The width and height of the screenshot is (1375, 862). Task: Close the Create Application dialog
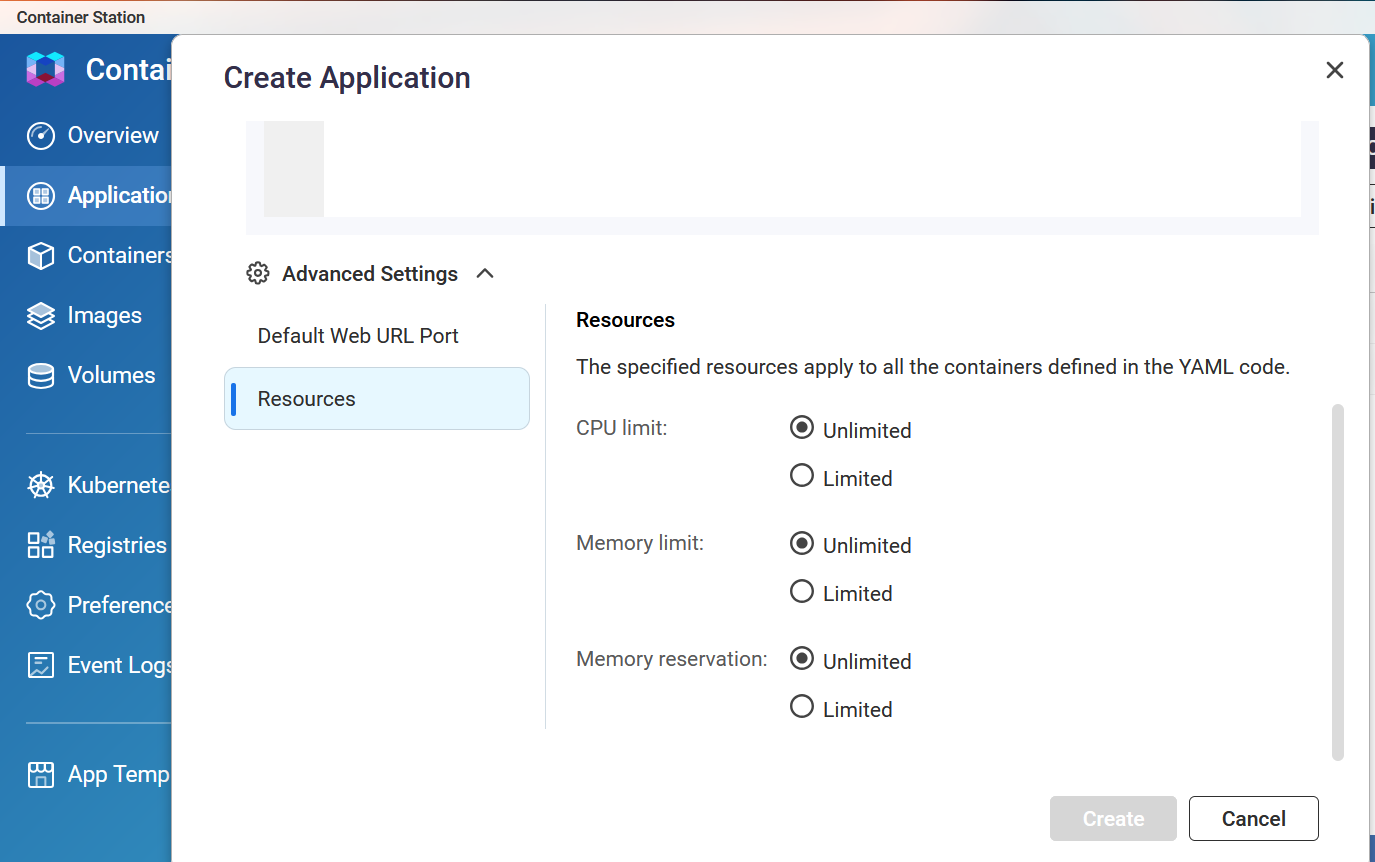[1334, 70]
